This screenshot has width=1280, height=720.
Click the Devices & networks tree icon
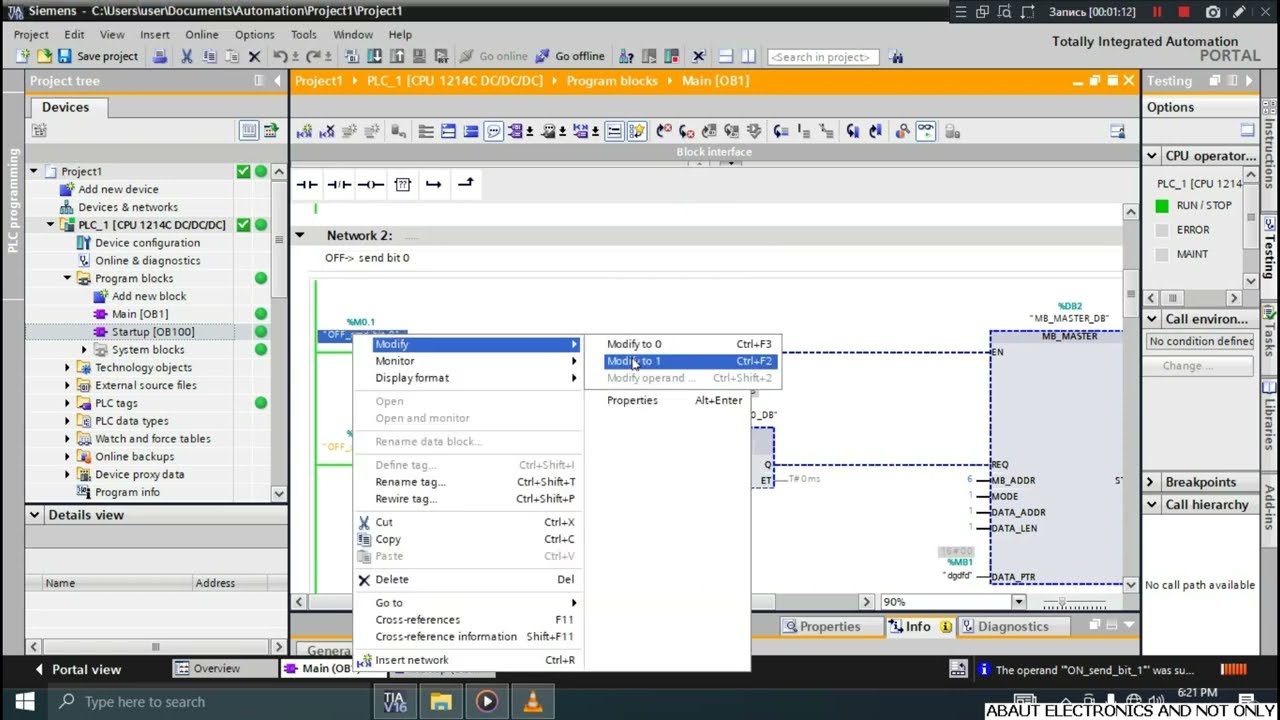tap(67, 207)
